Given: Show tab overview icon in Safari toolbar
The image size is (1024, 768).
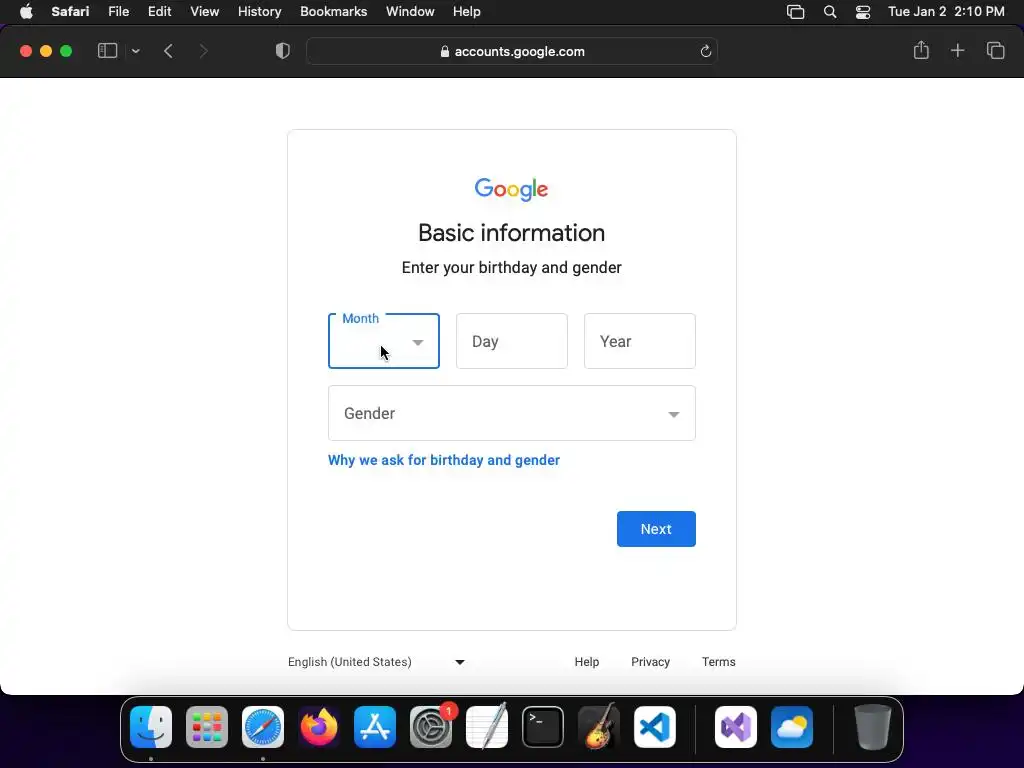Looking at the screenshot, I should click(995, 50).
